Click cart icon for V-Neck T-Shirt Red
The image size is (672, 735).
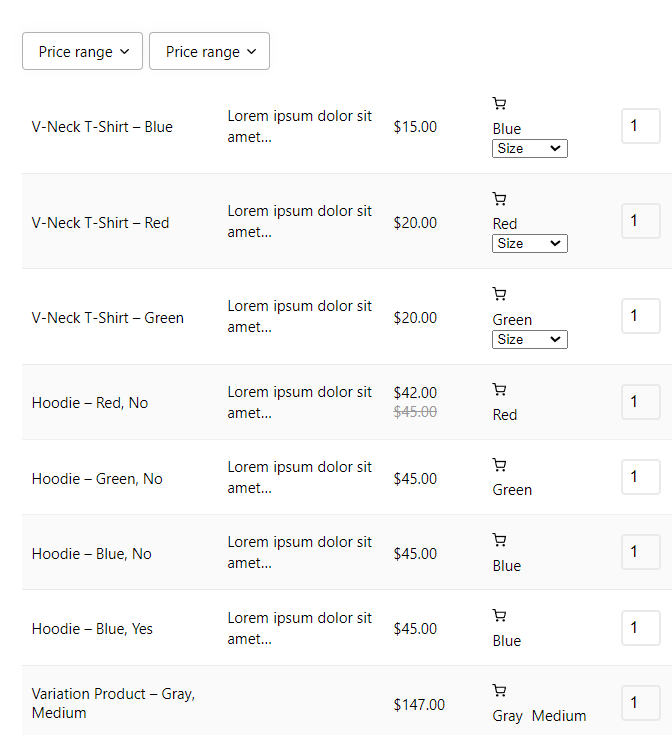[499, 199]
